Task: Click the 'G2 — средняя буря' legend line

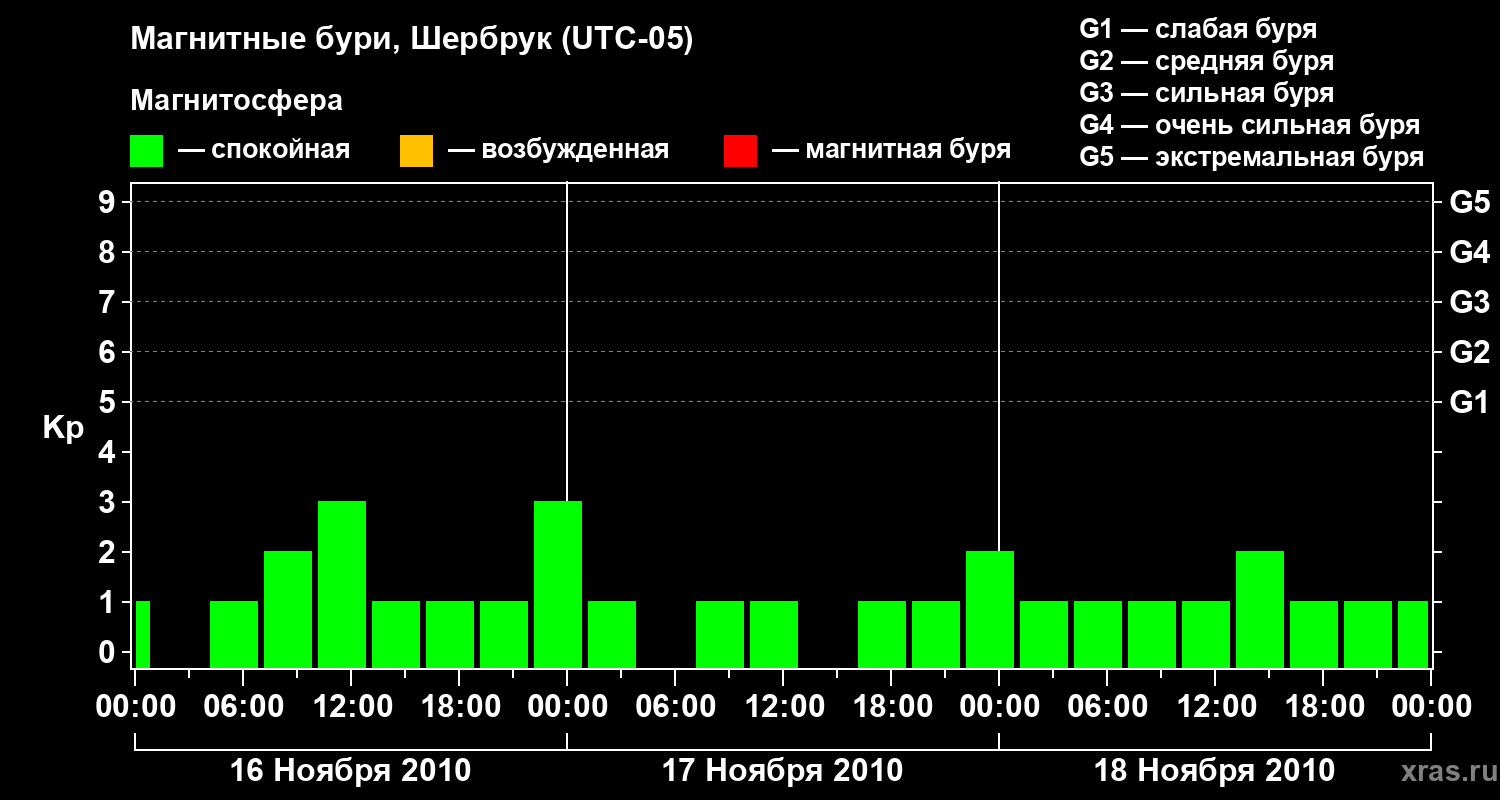Action: click(1206, 61)
